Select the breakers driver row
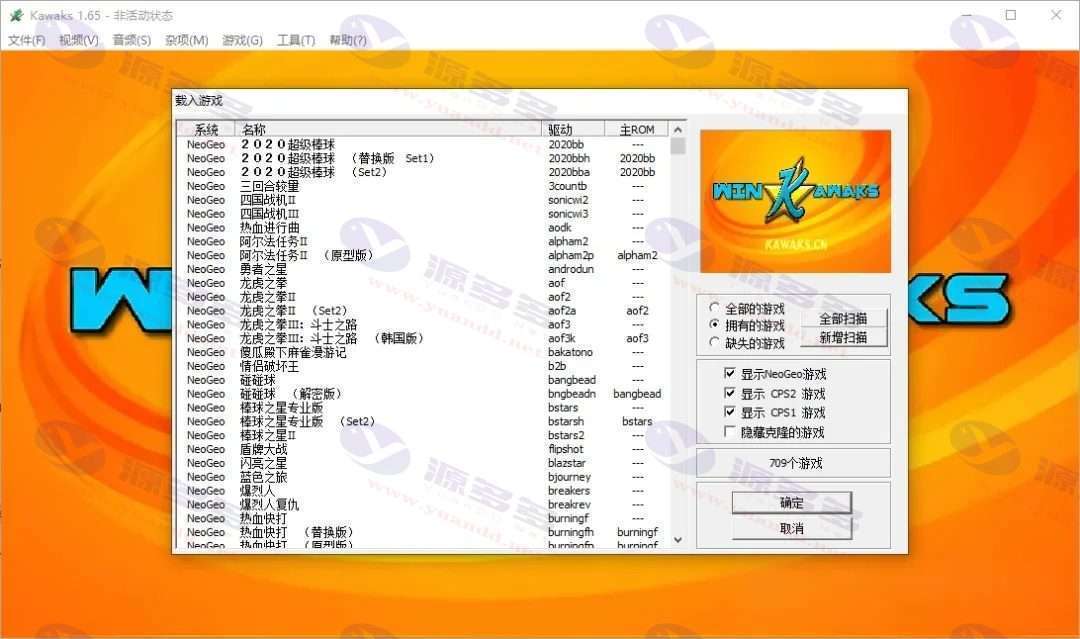The image size is (1080, 639). [x=422, y=490]
